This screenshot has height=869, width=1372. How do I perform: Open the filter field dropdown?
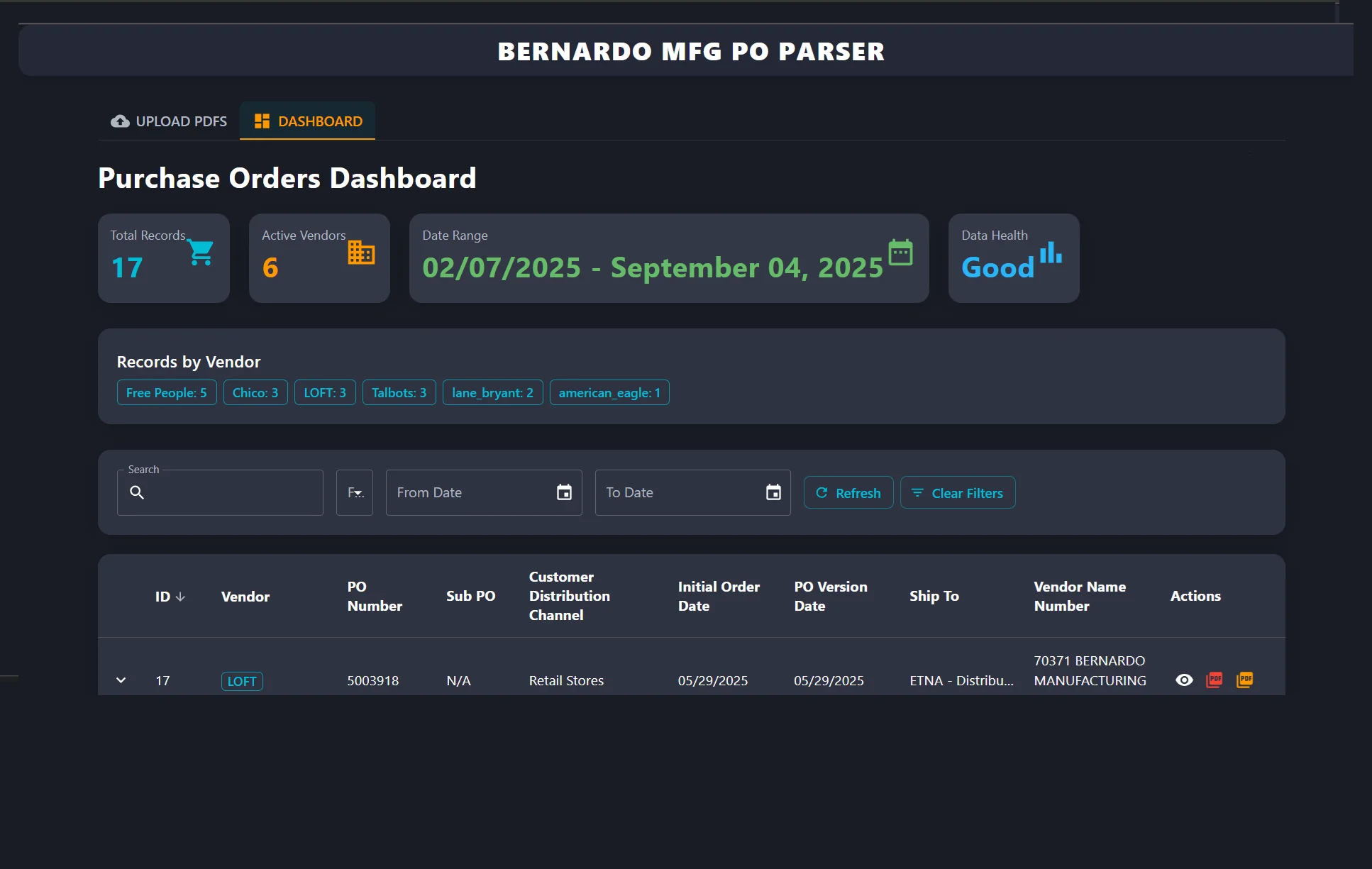355,492
